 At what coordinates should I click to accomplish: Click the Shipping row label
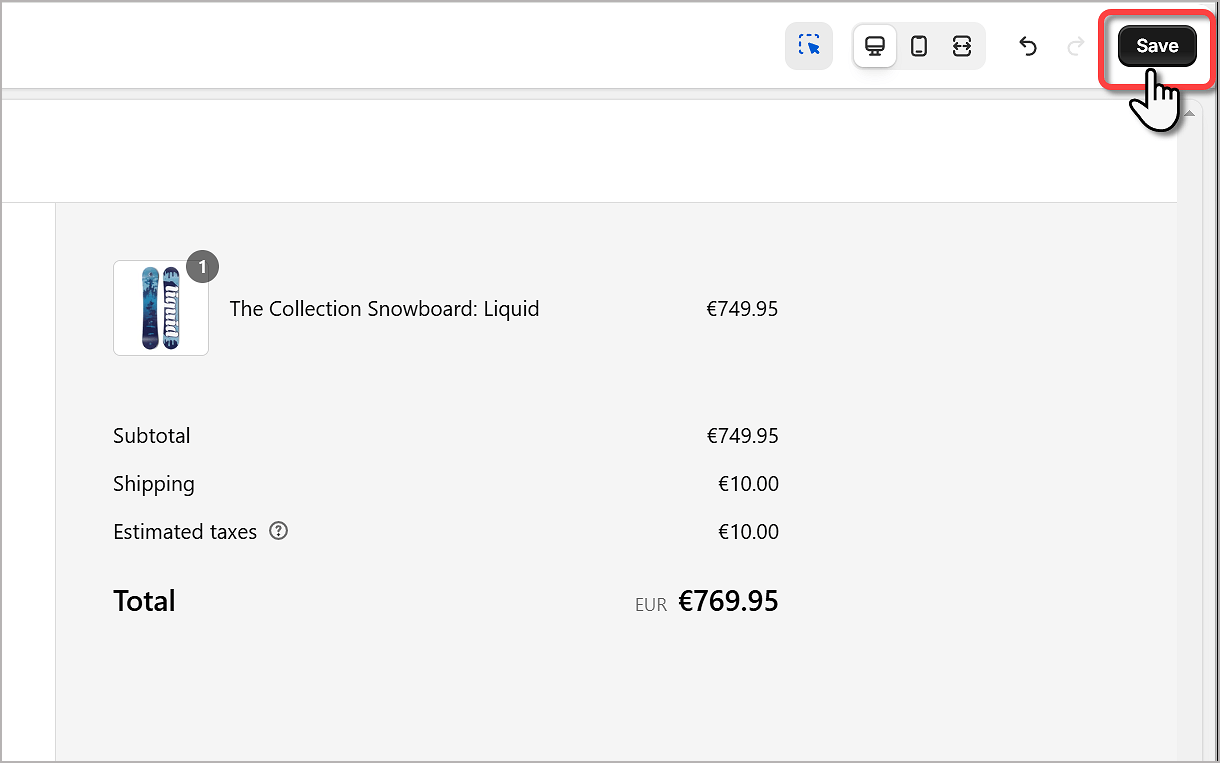[x=154, y=484]
